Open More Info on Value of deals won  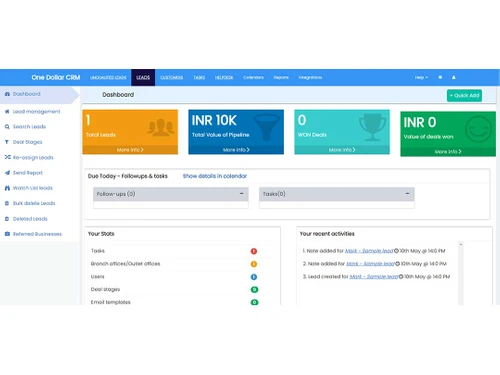448,152
